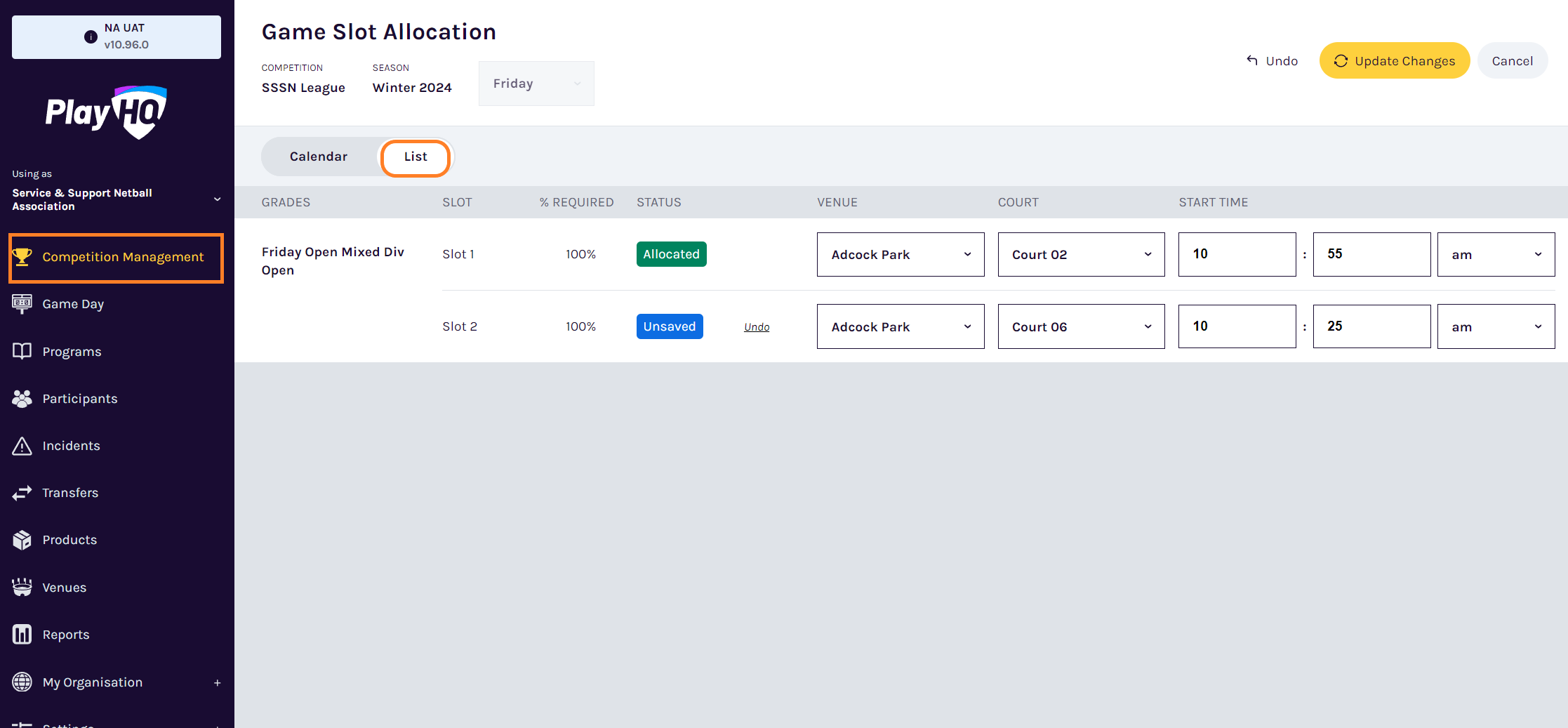Click the NA UAT v10.96.0 banner
This screenshot has height=728, width=1568.
point(117,37)
